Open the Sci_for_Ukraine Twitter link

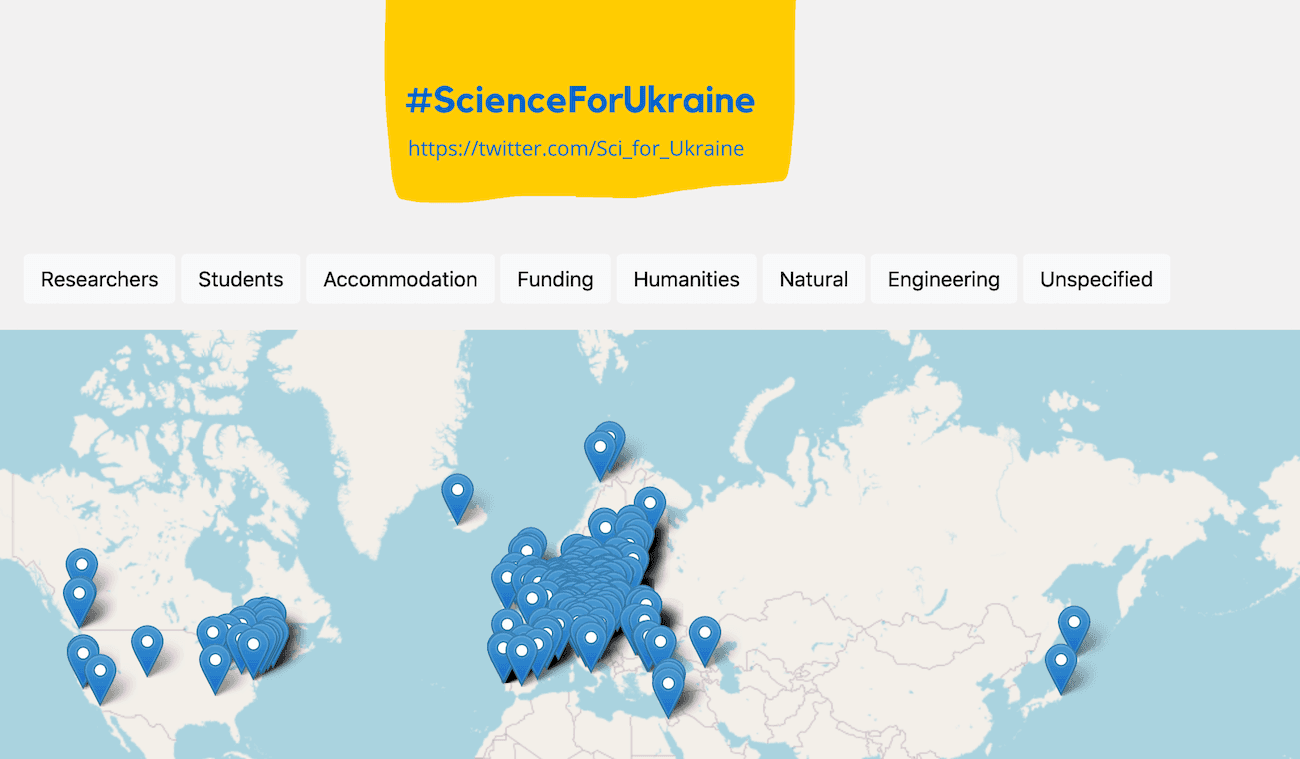tap(576, 149)
